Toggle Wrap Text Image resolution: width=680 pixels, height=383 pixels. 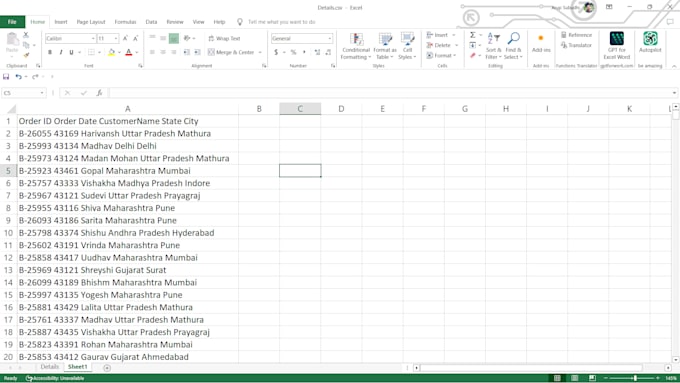(x=224, y=39)
